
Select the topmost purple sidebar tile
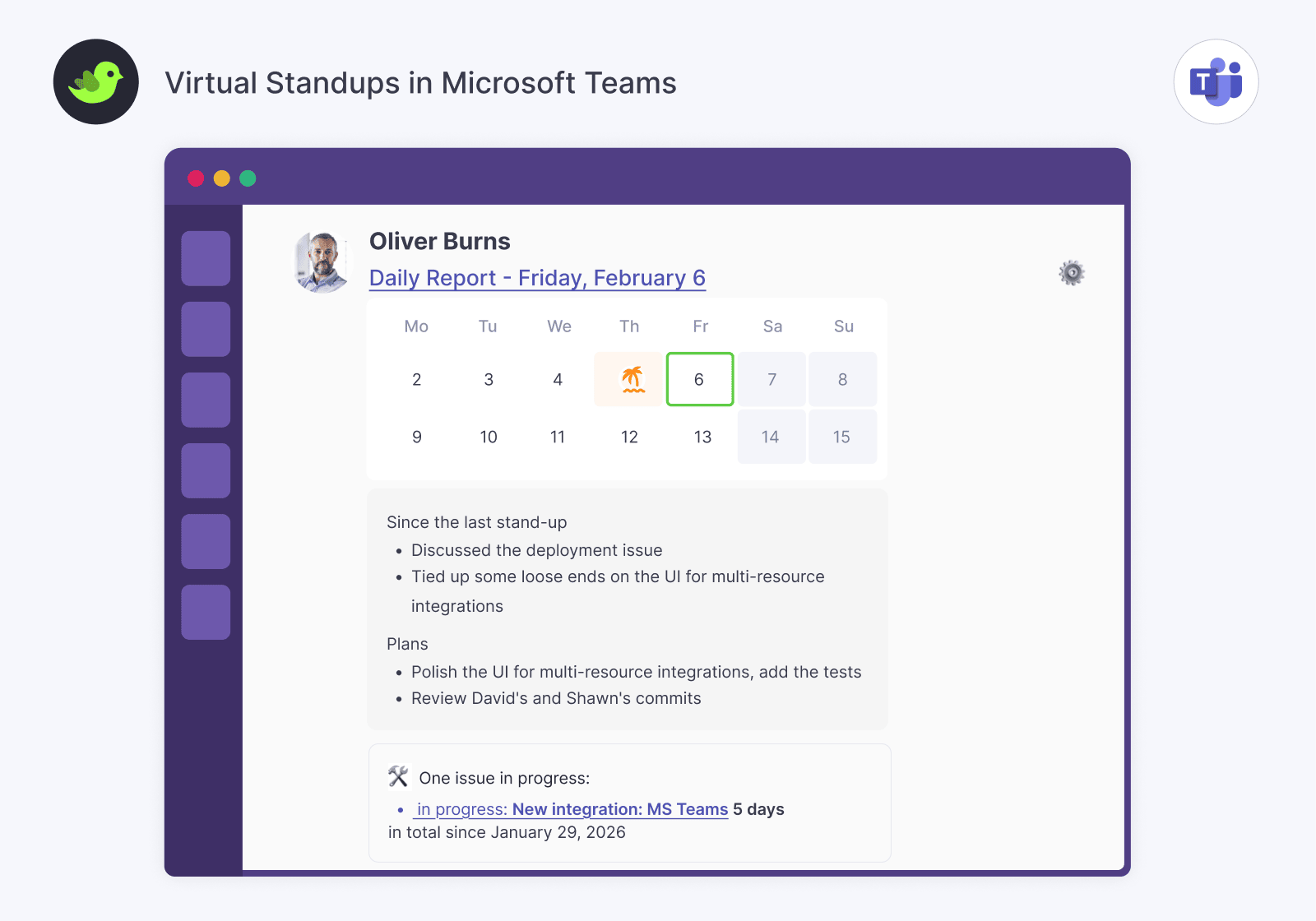(x=206, y=258)
